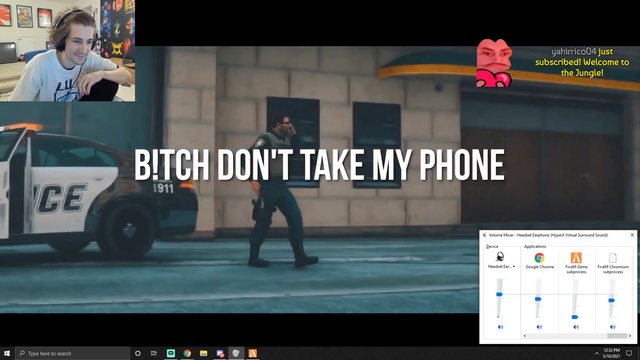Click the Google Chrome icon in Volume Mixer
This screenshot has width=640, height=360.
[539, 258]
